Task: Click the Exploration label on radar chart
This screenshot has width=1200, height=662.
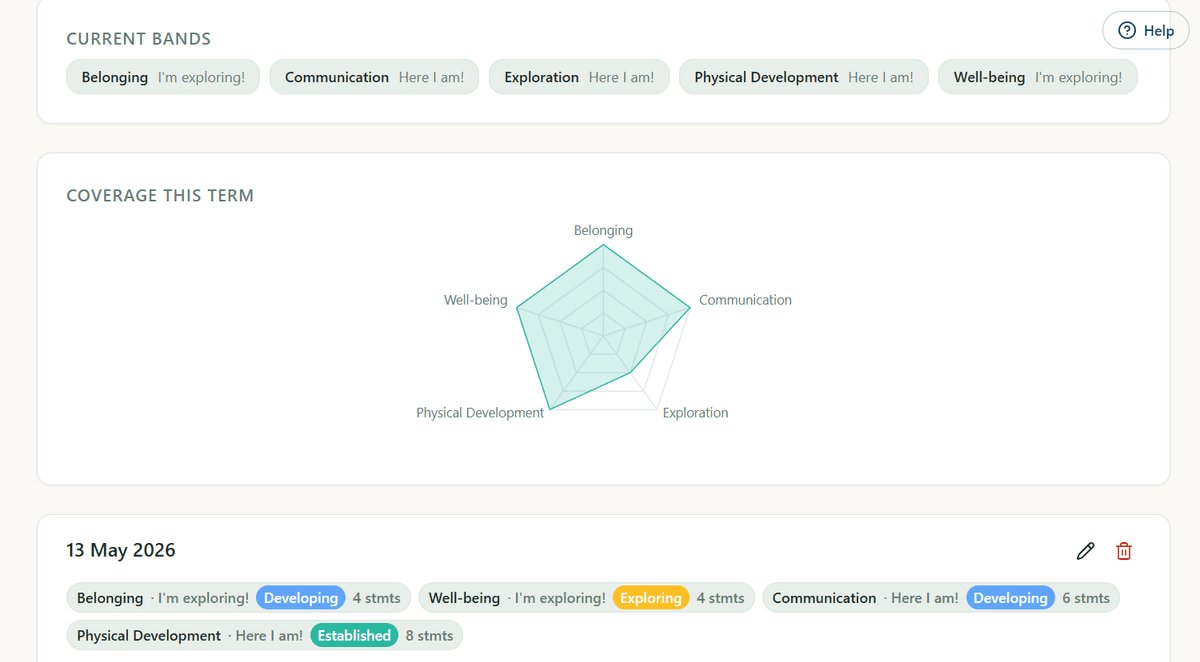Action: 695,413
